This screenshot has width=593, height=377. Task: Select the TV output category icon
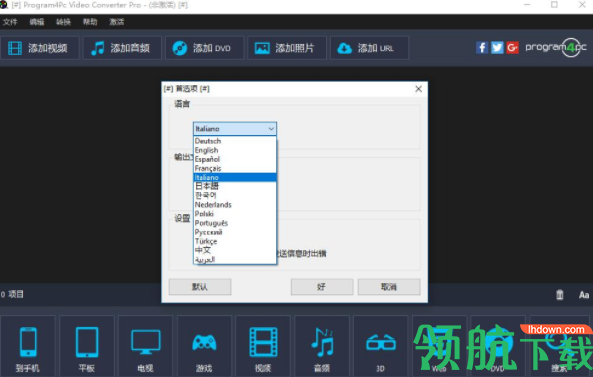(146, 342)
